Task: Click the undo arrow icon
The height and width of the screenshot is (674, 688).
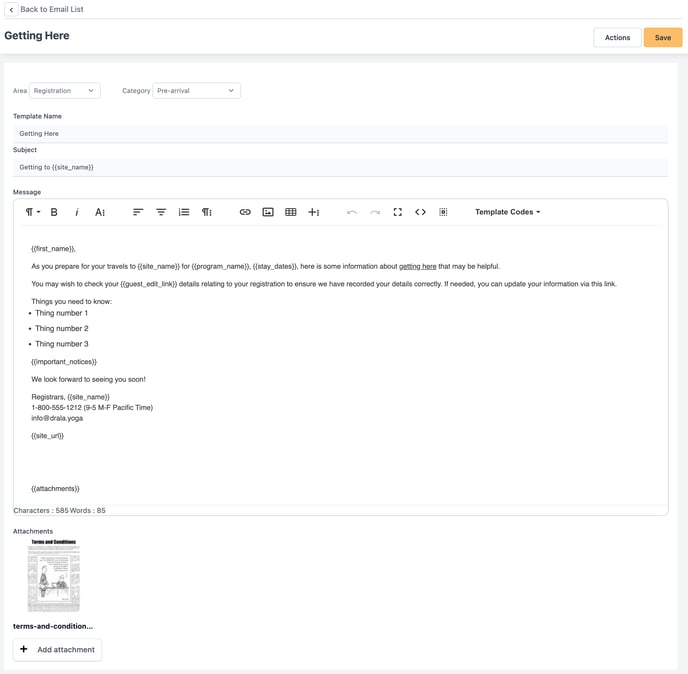Action: tap(352, 212)
